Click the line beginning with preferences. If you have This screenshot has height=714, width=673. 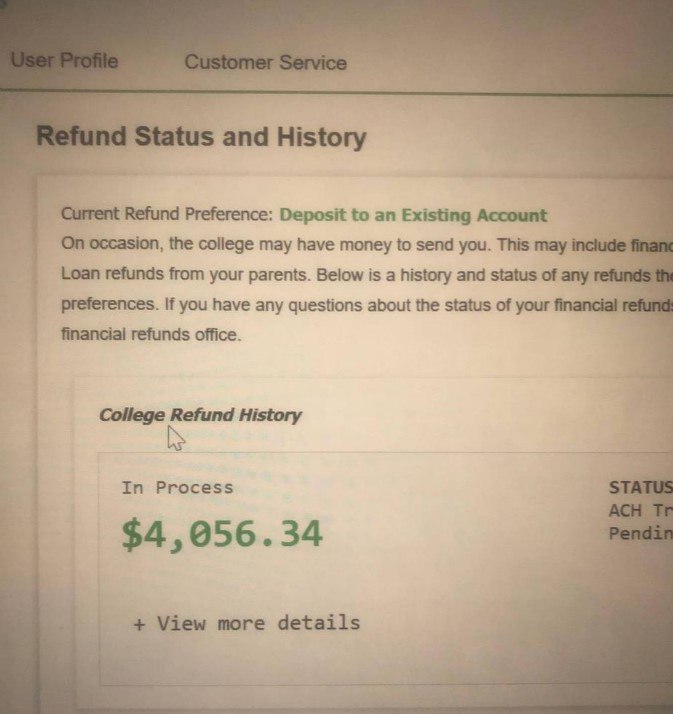[x=360, y=304]
